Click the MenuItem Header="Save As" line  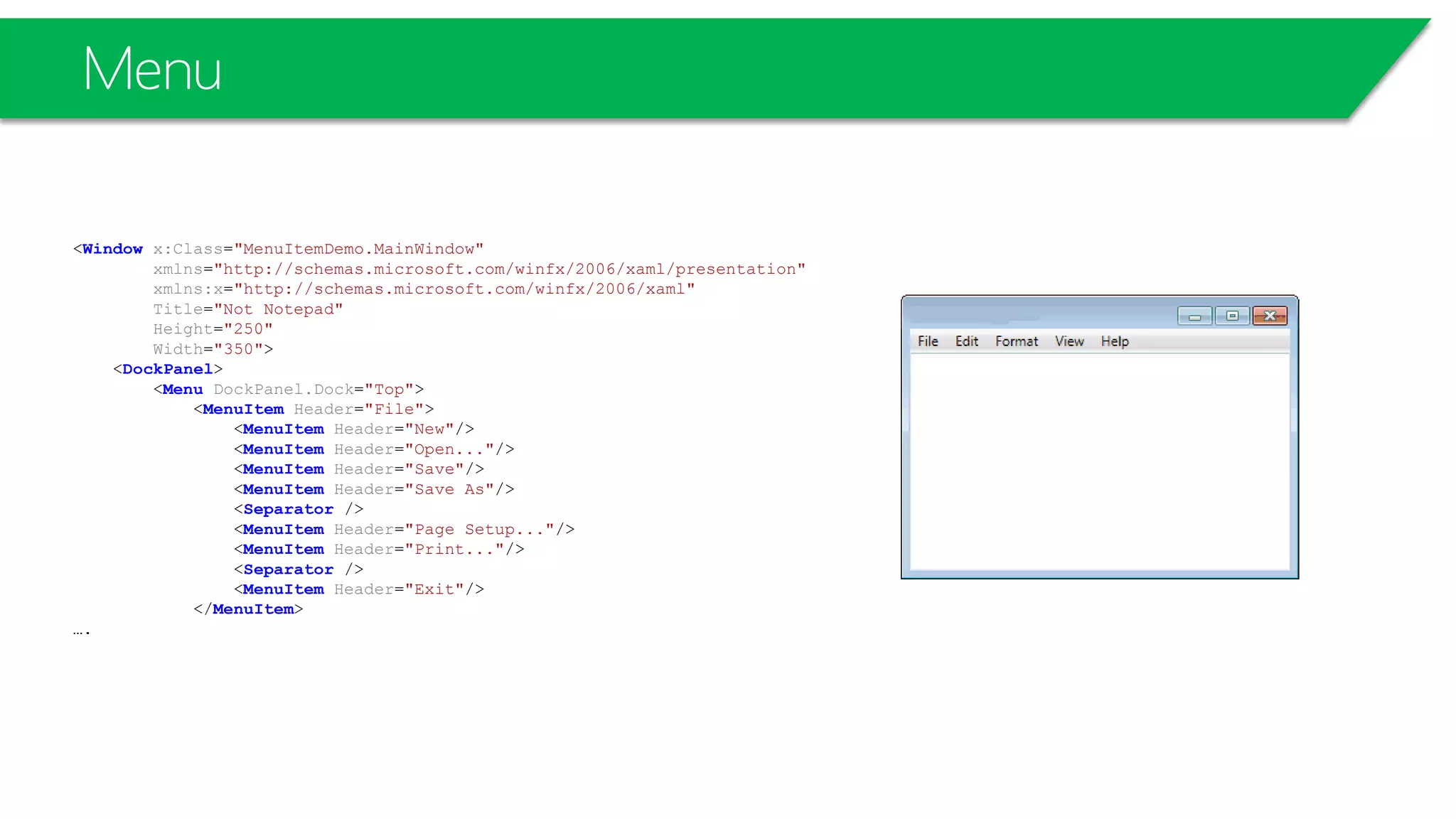(374, 489)
